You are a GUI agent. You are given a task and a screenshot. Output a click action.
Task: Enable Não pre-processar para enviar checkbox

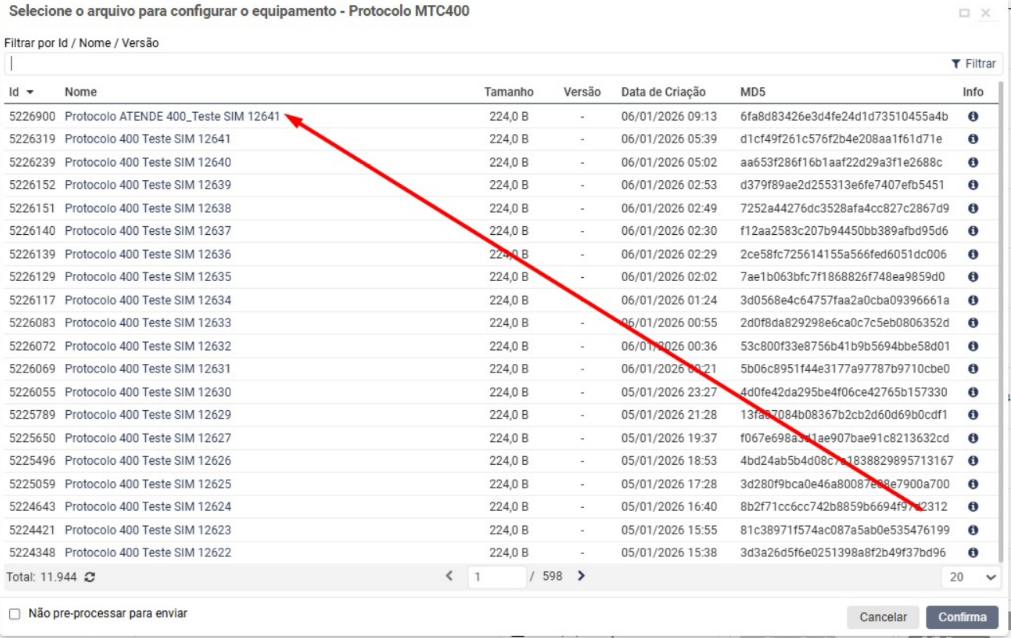click(x=14, y=613)
